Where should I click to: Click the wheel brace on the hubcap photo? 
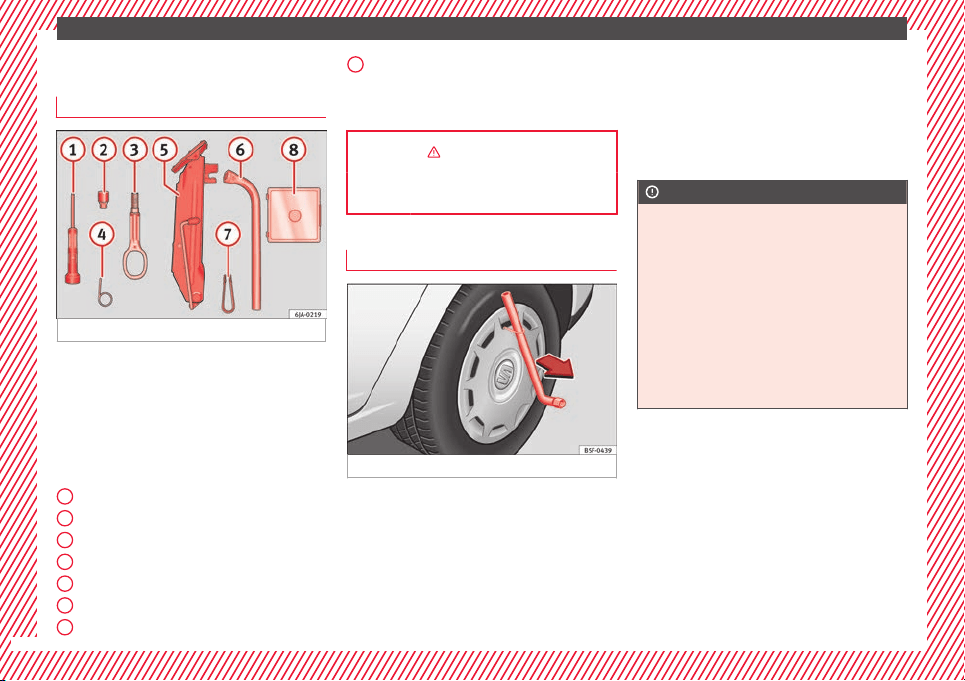pos(532,349)
